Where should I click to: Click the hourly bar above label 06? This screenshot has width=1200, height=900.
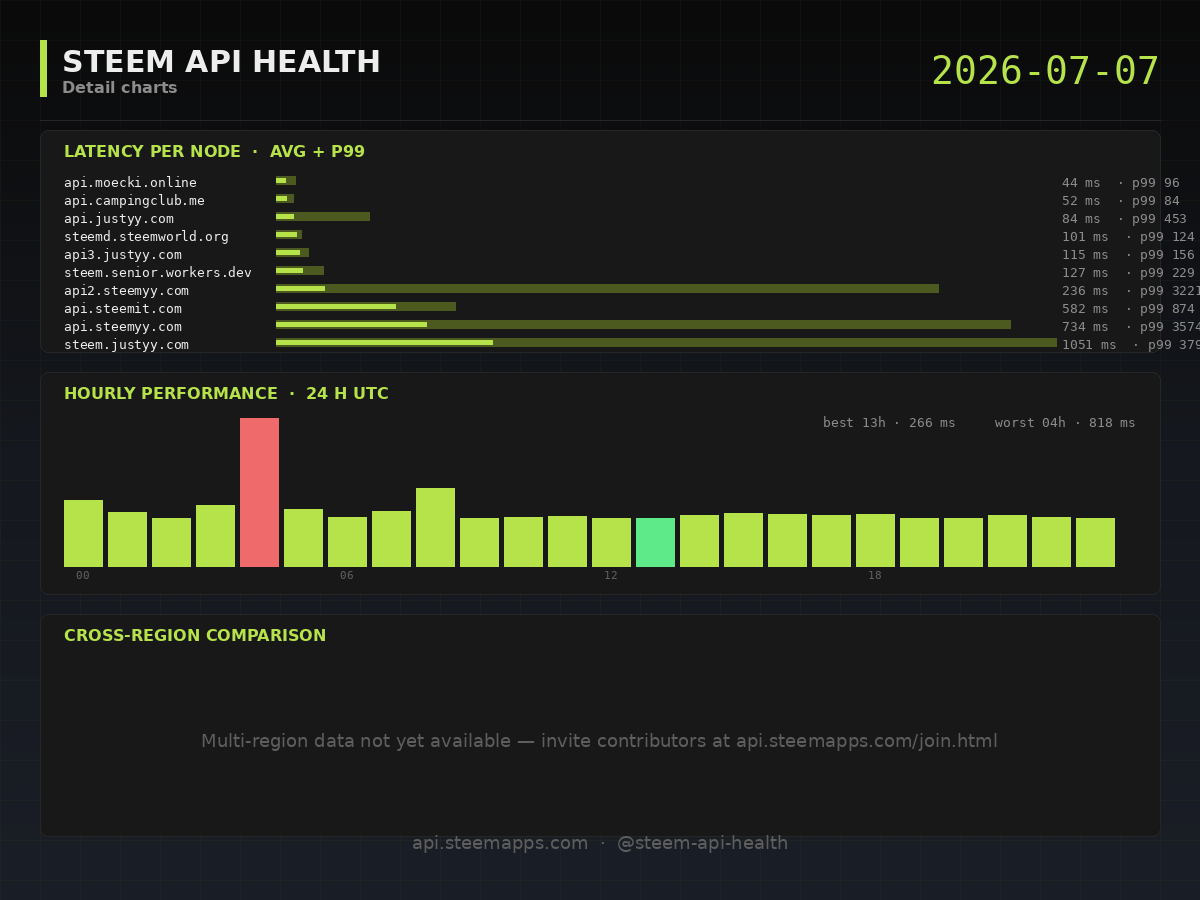[x=347, y=542]
